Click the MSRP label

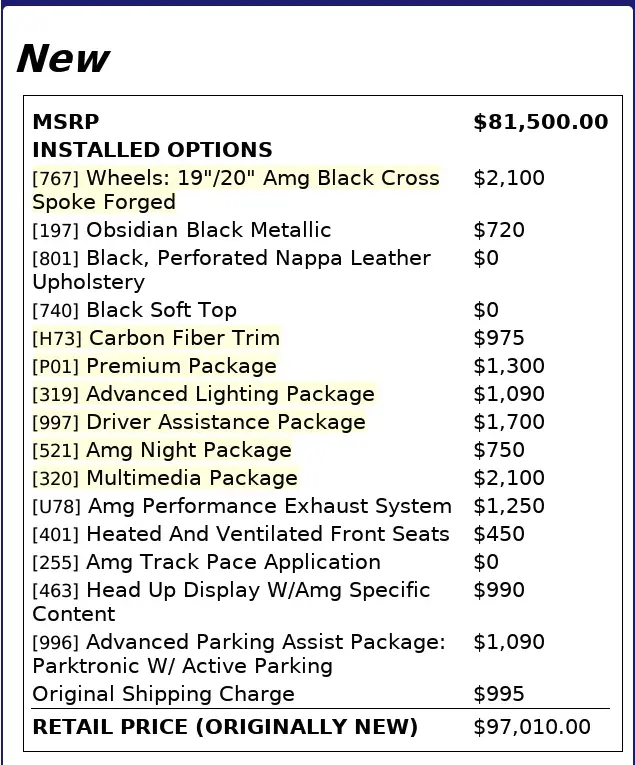pyautogui.click(x=66, y=123)
